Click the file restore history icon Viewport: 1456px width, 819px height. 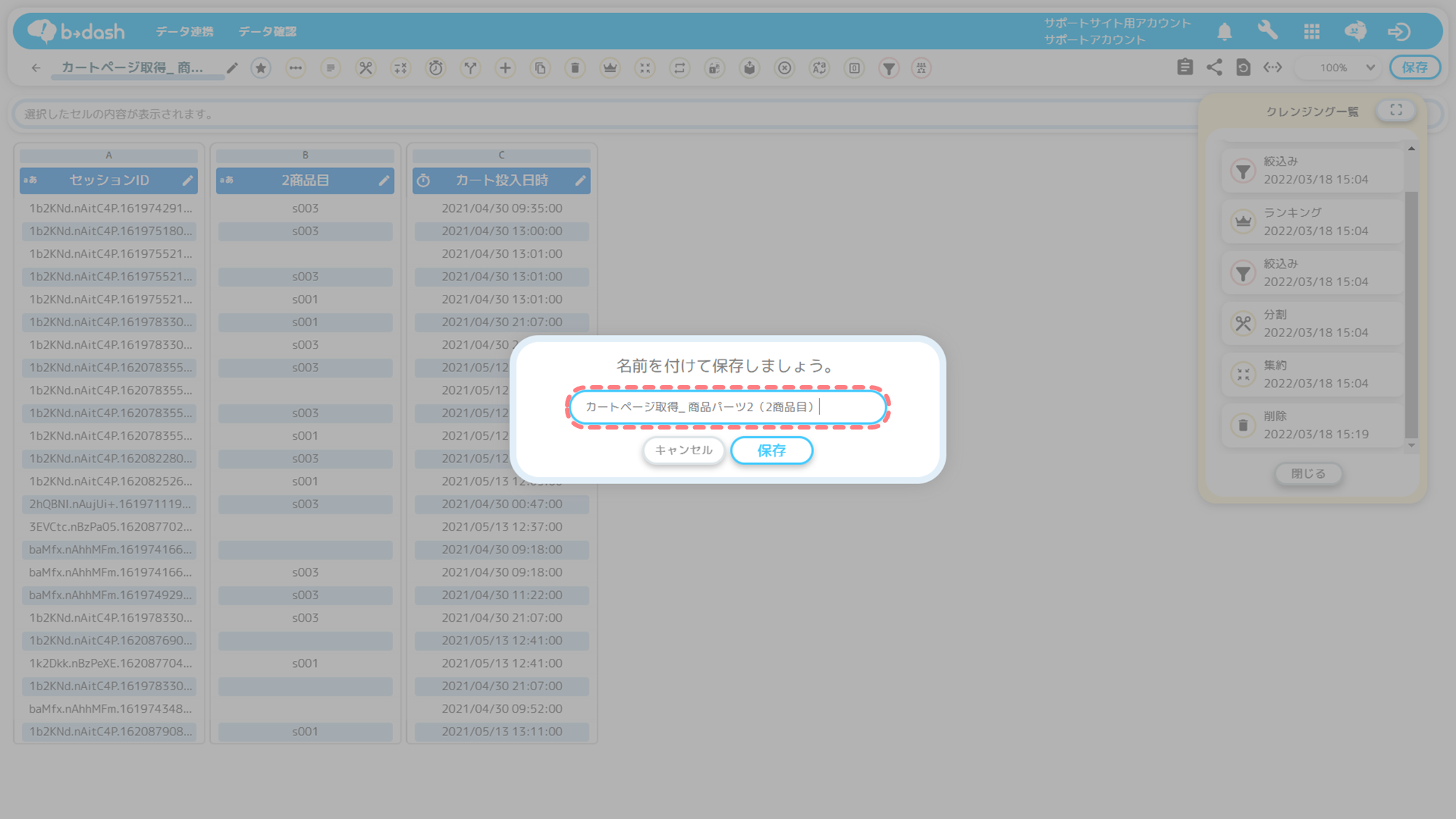(x=1243, y=67)
